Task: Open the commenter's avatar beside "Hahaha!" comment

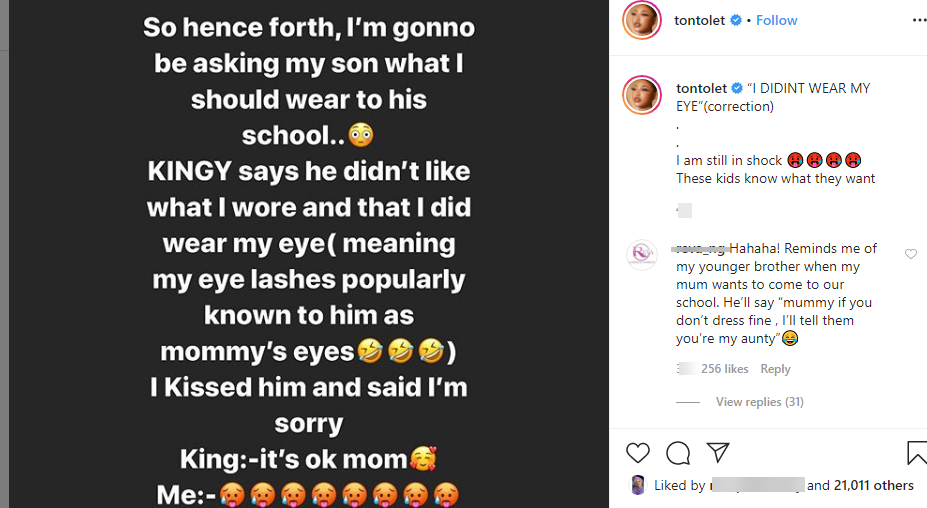Action: point(641,255)
